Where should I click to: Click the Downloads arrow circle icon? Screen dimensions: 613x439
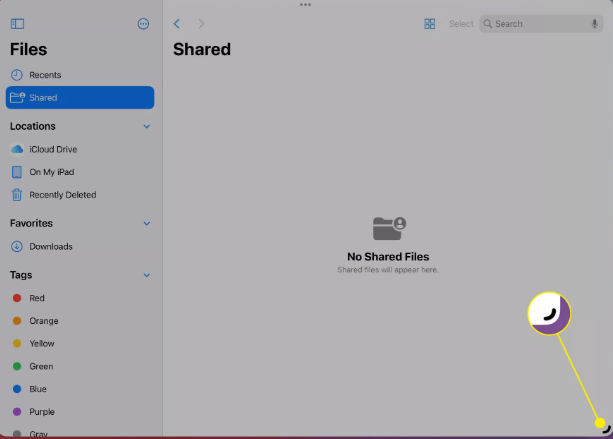17,246
